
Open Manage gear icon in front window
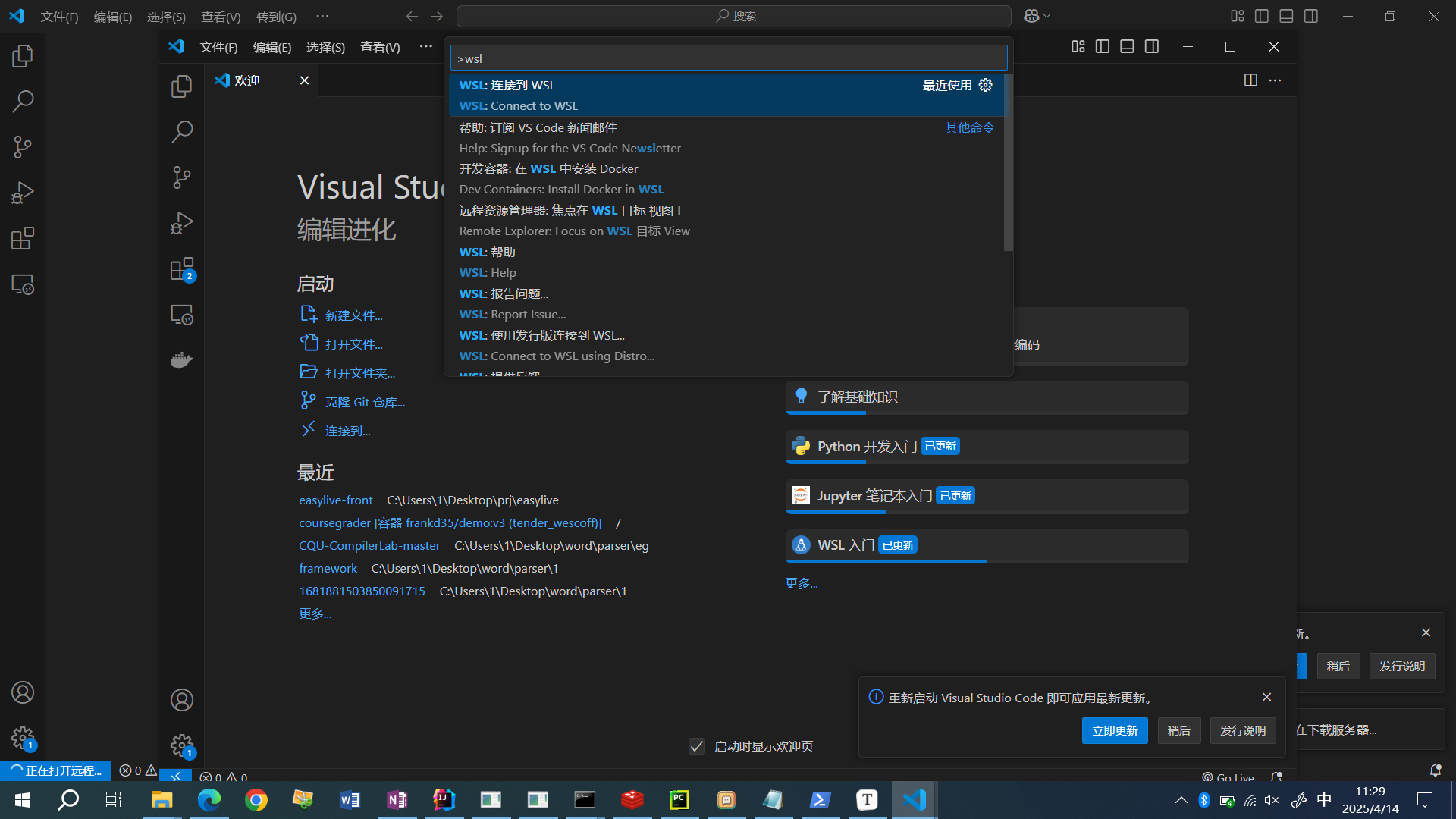182,745
